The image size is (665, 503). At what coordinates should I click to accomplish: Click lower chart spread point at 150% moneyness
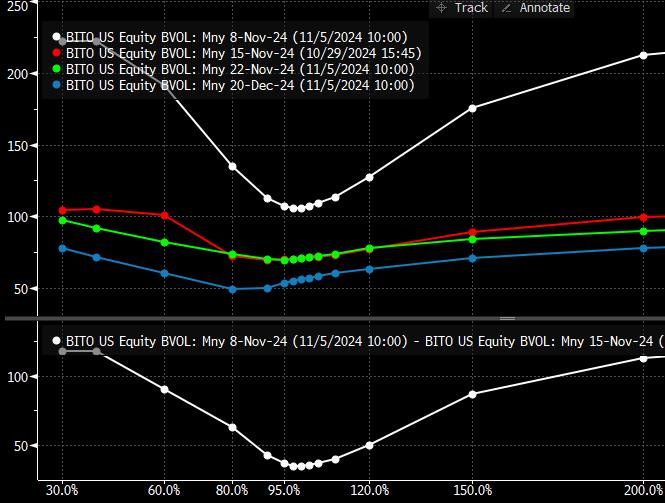tap(472, 394)
